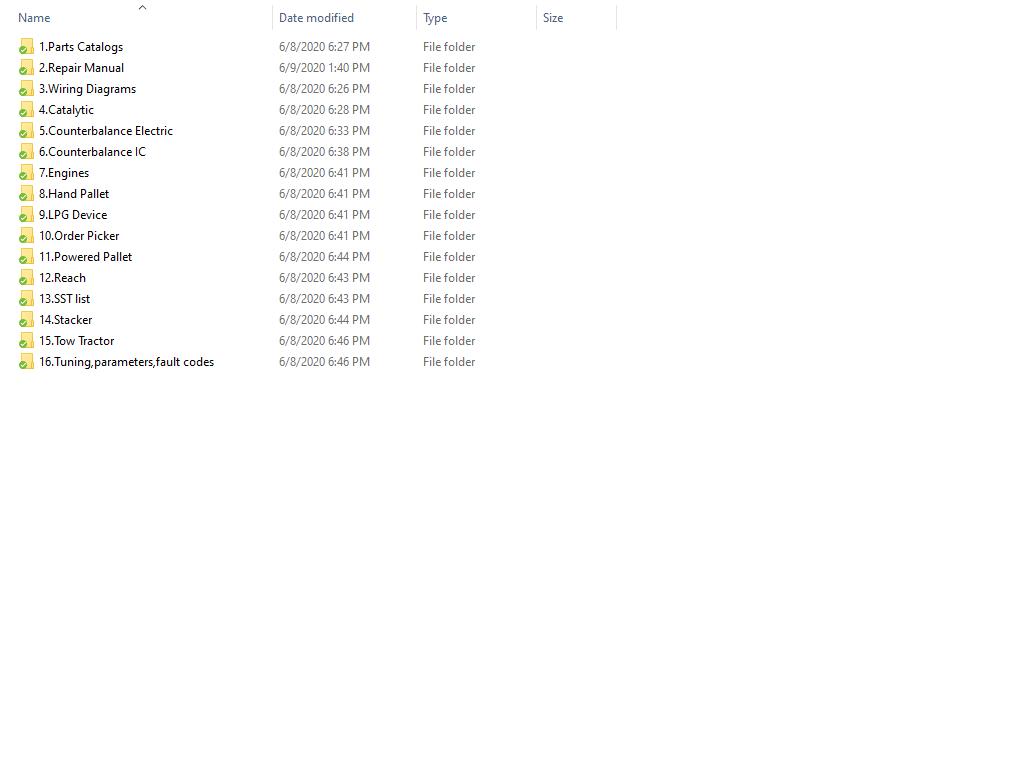Click date '6/8/2020 6:38 PM'
This screenshot has width=1010, height=774.
point(324,152)
